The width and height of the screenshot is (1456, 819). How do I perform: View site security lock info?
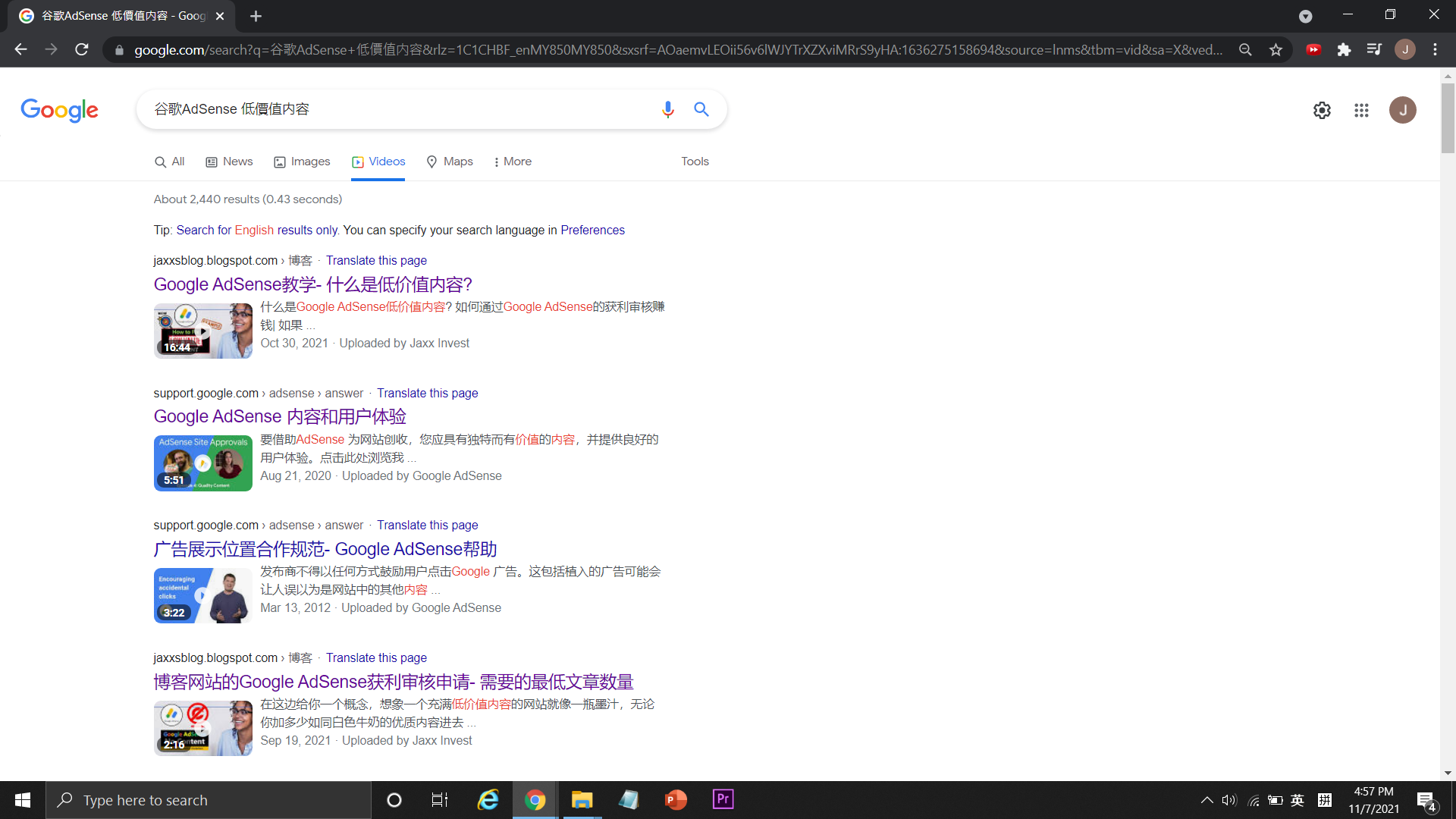click(x=119, y=50)
